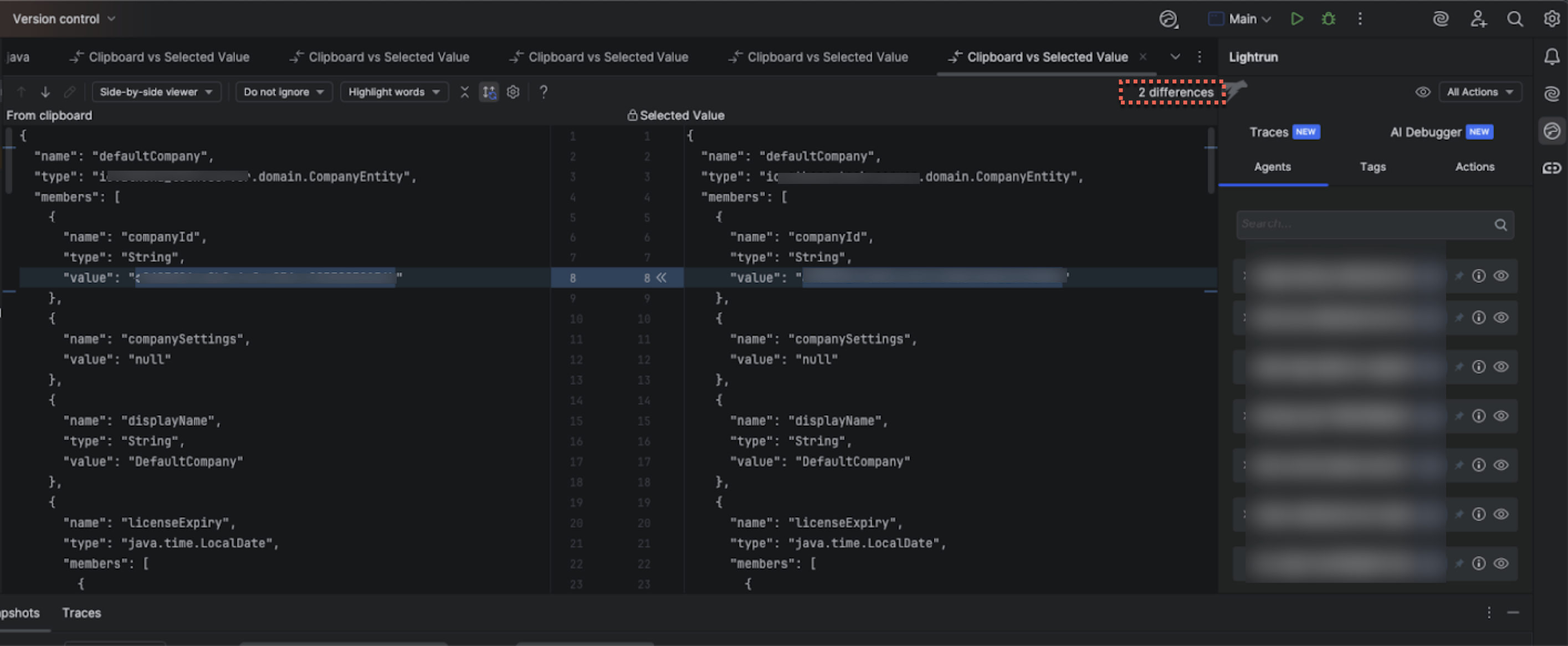Click the Debug bug icon
This screenshot has width=1568, height=646.
1328,19
